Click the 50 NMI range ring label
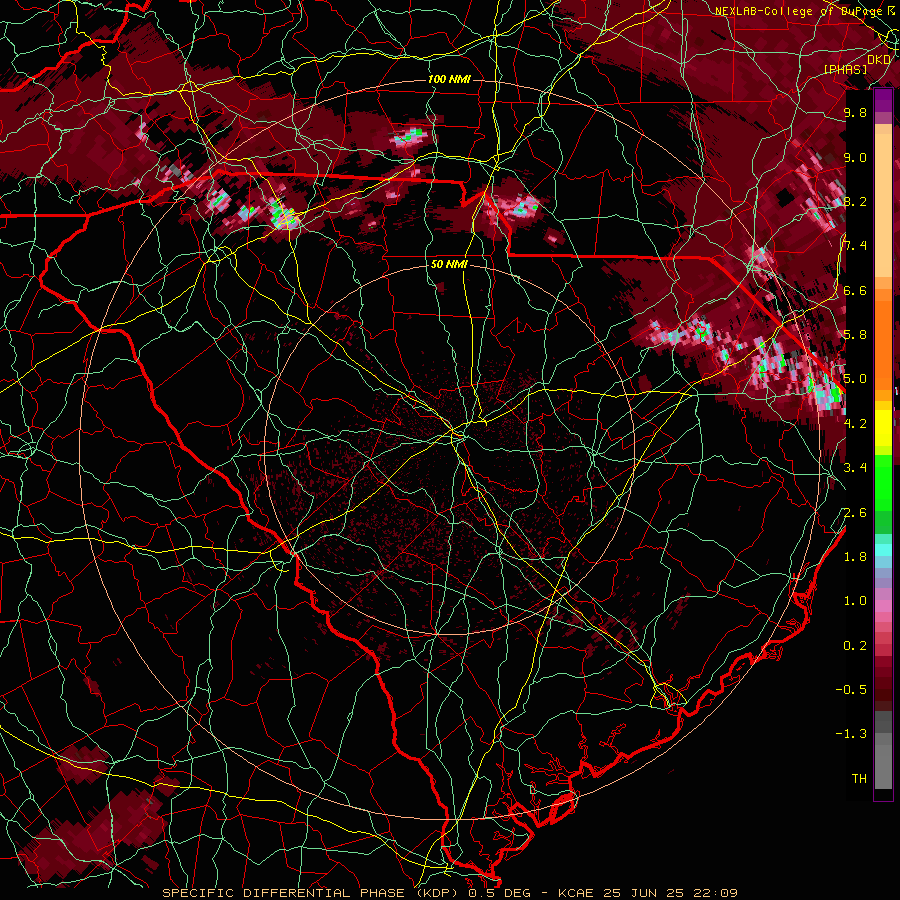900x900 pixels. (449, 265)
